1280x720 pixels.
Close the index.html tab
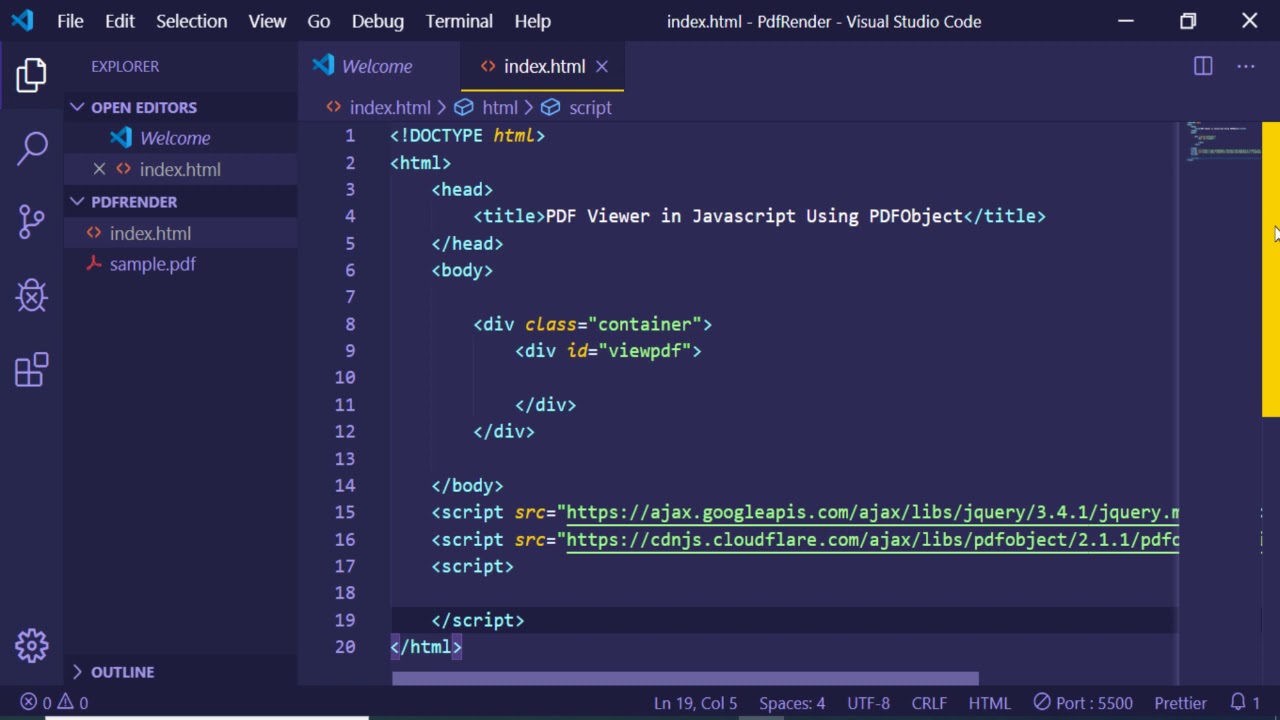coord(602,66)
